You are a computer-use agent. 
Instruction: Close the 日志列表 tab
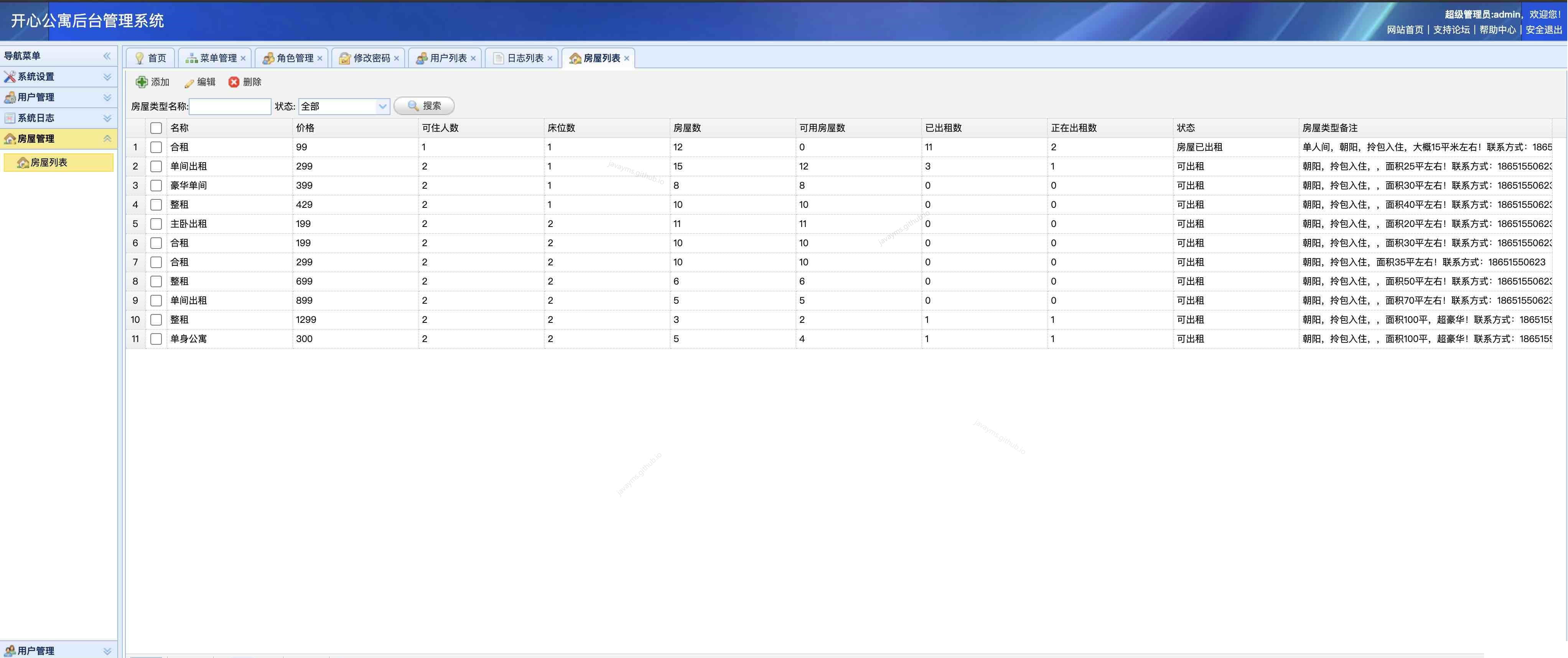550,58
